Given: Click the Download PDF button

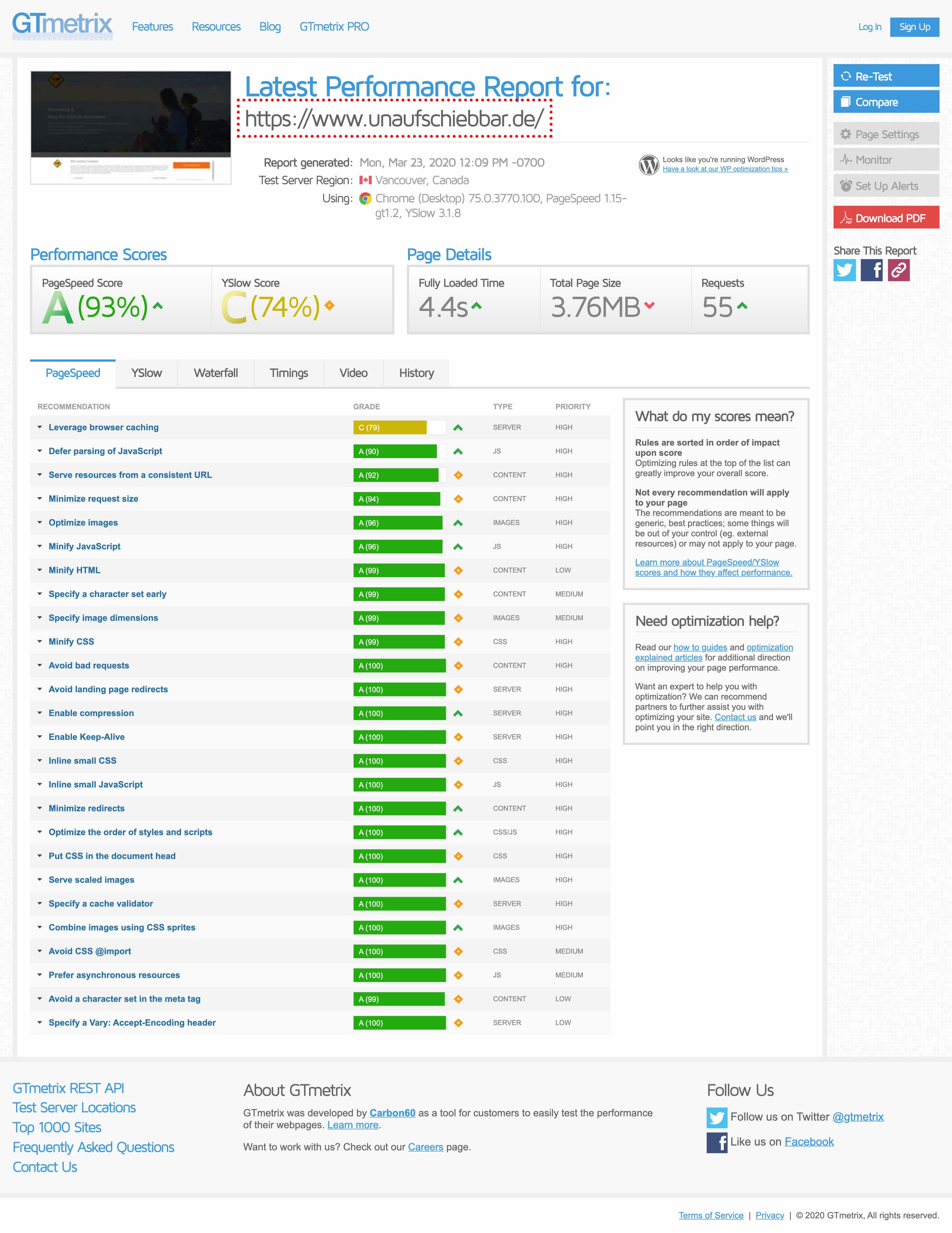Looking at the screenshot, I should (886, 218).
